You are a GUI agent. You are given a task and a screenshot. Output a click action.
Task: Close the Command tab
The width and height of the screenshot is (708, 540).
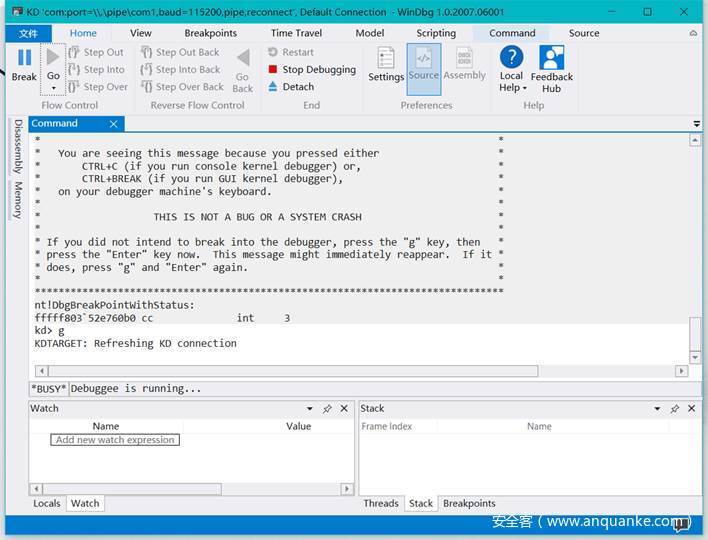click(x=114, y=124)
